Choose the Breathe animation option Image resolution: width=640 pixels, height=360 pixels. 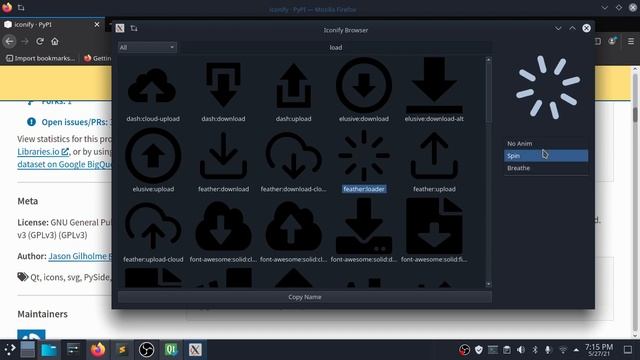(546, 168)
